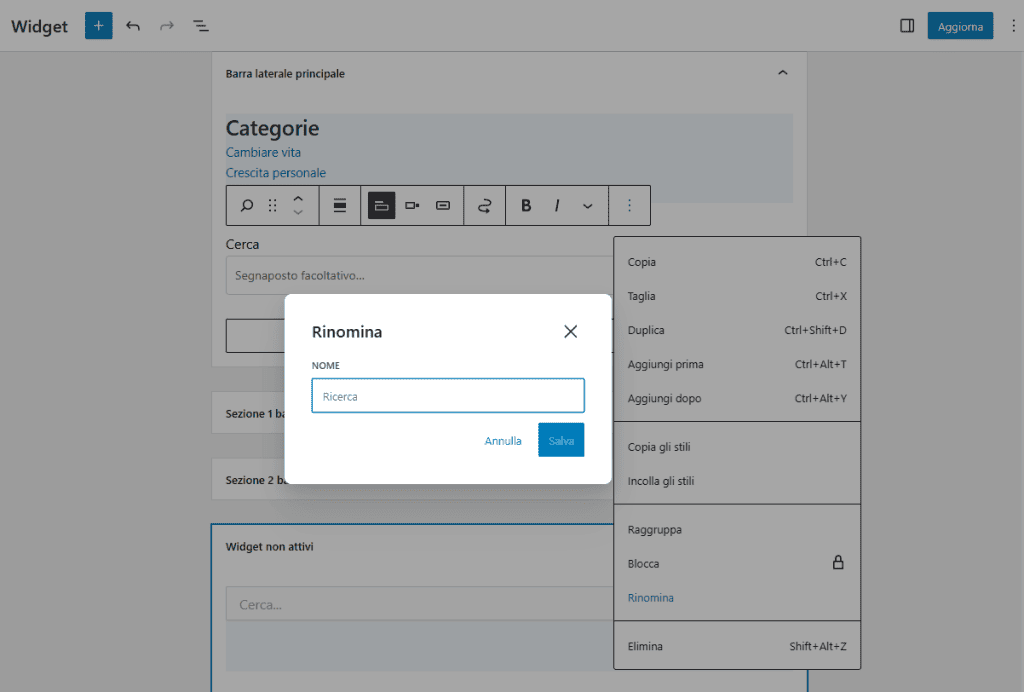Click the Segnaposto facoltativo search field
1024x692 pixels.
(x=419, y=275)
